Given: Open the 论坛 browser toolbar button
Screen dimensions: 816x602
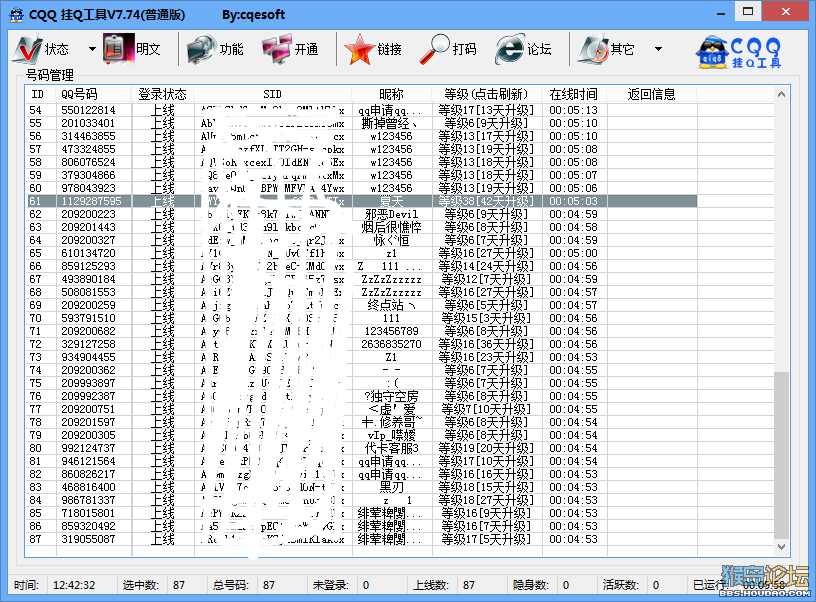Looking at the screenshot, I should point(524,49).
